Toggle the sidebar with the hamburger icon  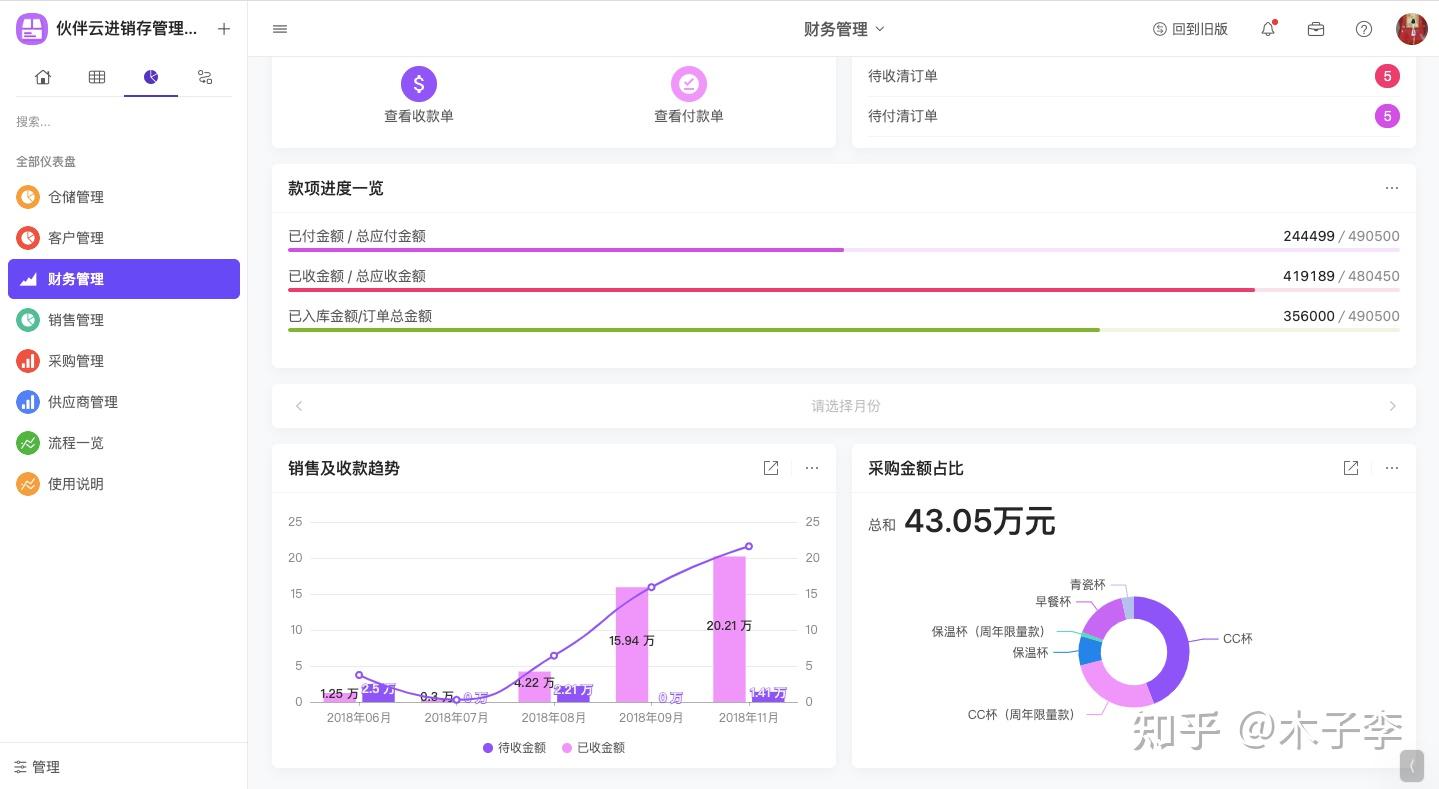pyautogui.click(x=279, y=29)
